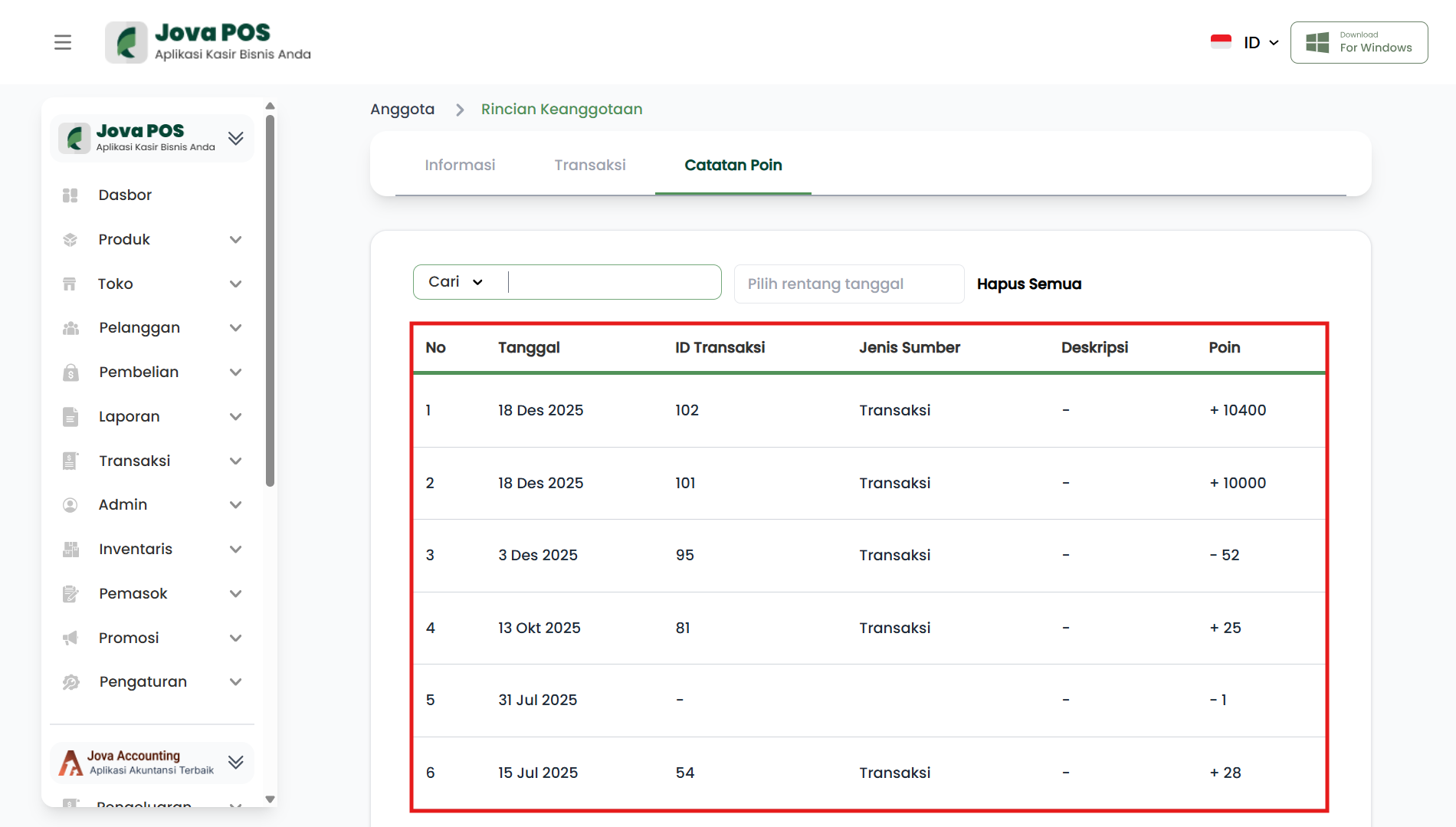
Task: Click the Produk box icon
Action: [71, 240]
